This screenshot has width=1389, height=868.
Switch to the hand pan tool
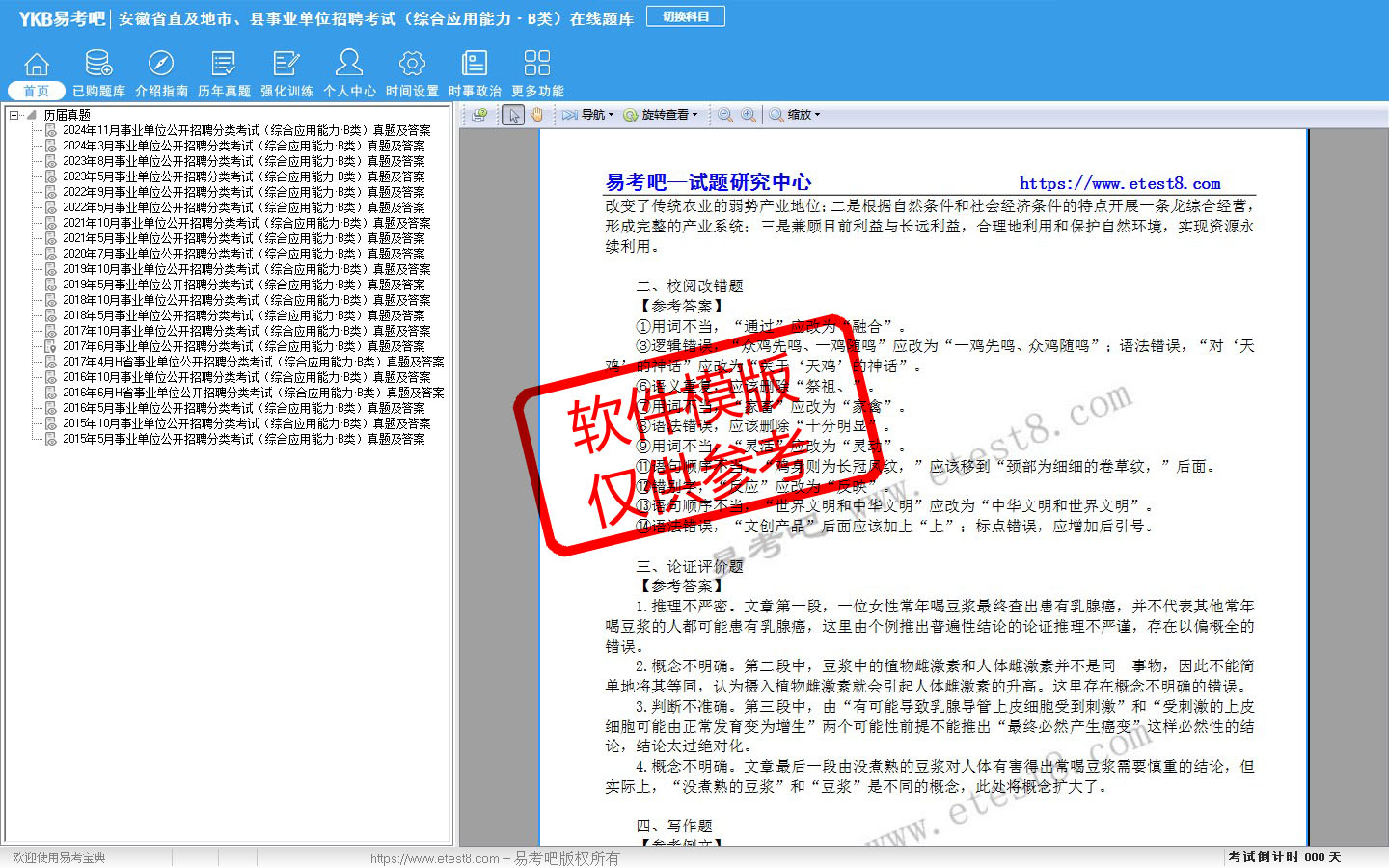pos(536,115)
